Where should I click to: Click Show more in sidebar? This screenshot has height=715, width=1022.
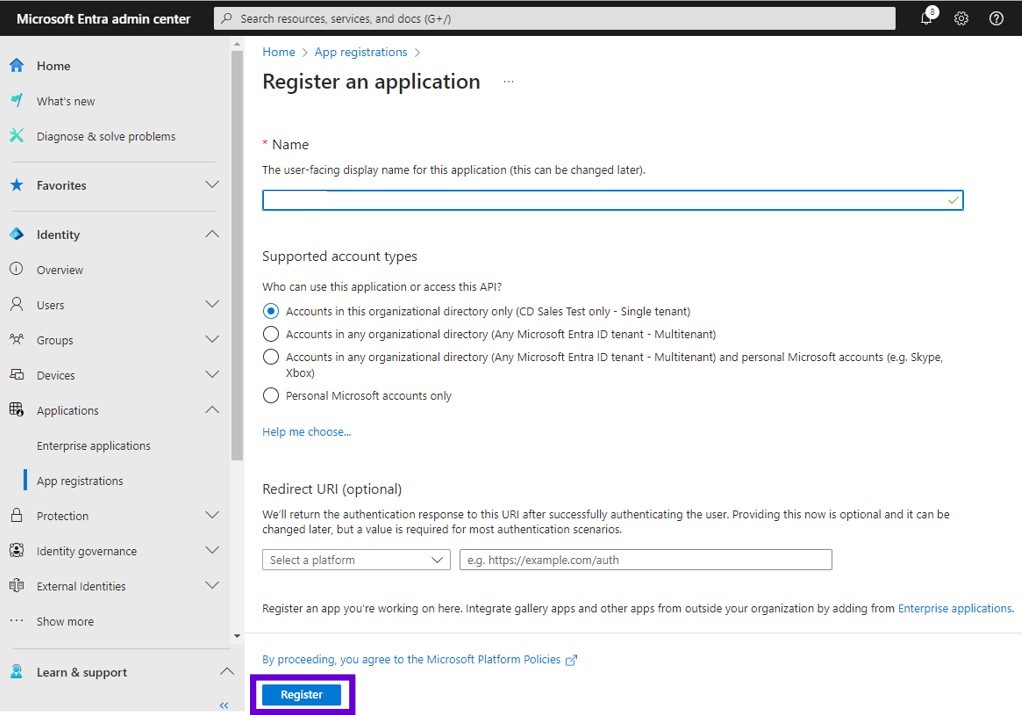pyautogui.click(x=65, y=622)
